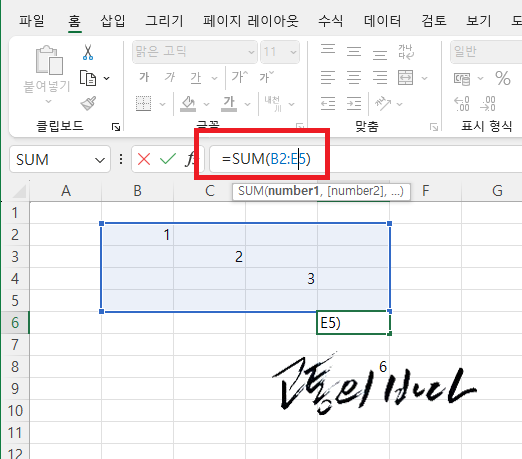Switch to the 수식 tab

330,21
